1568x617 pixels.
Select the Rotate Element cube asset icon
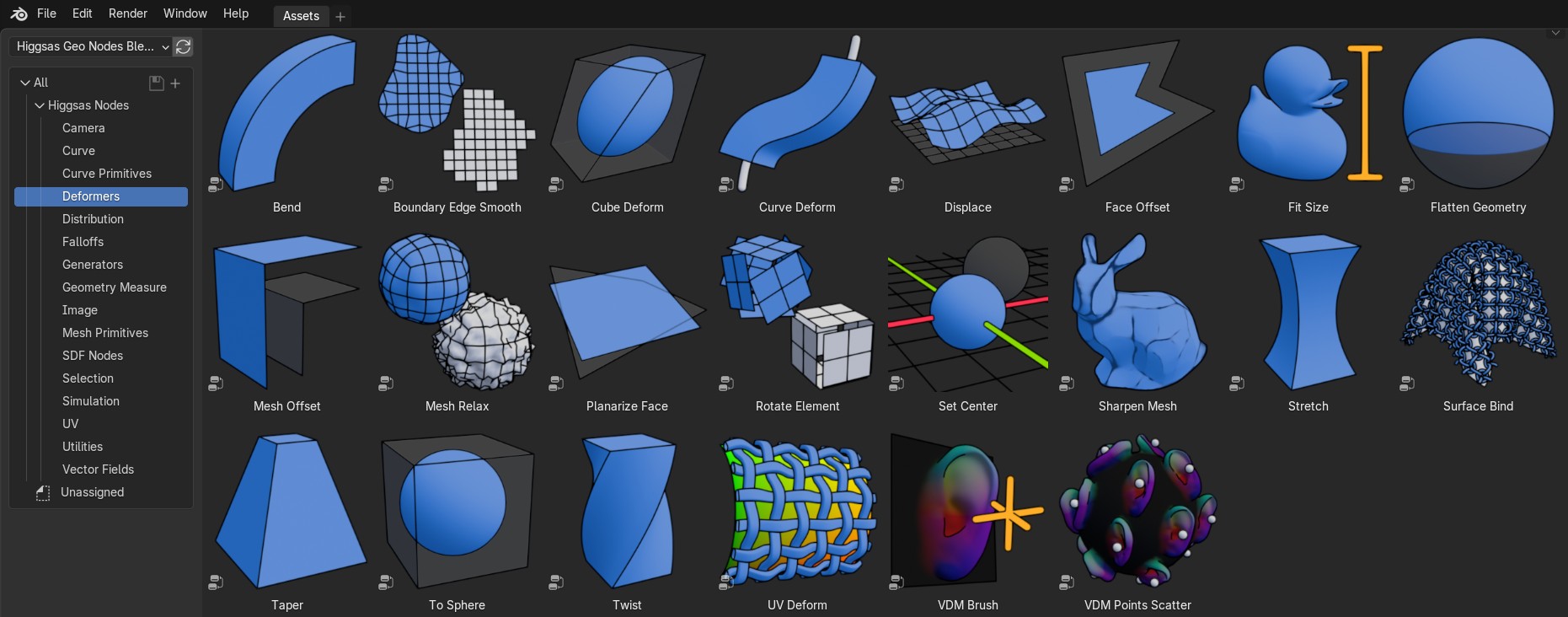point(797,313)
